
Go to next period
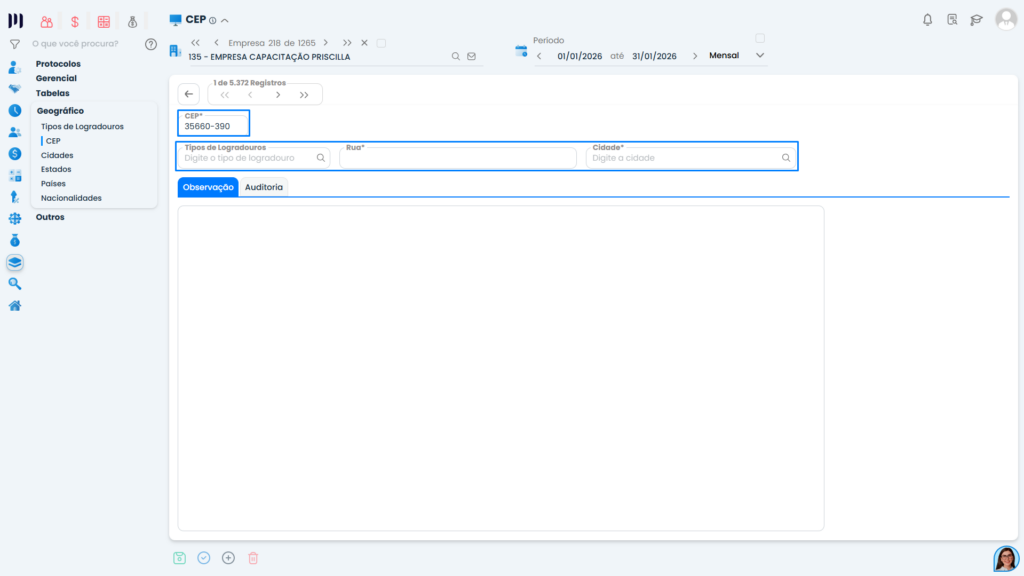[x=695, y=56]
